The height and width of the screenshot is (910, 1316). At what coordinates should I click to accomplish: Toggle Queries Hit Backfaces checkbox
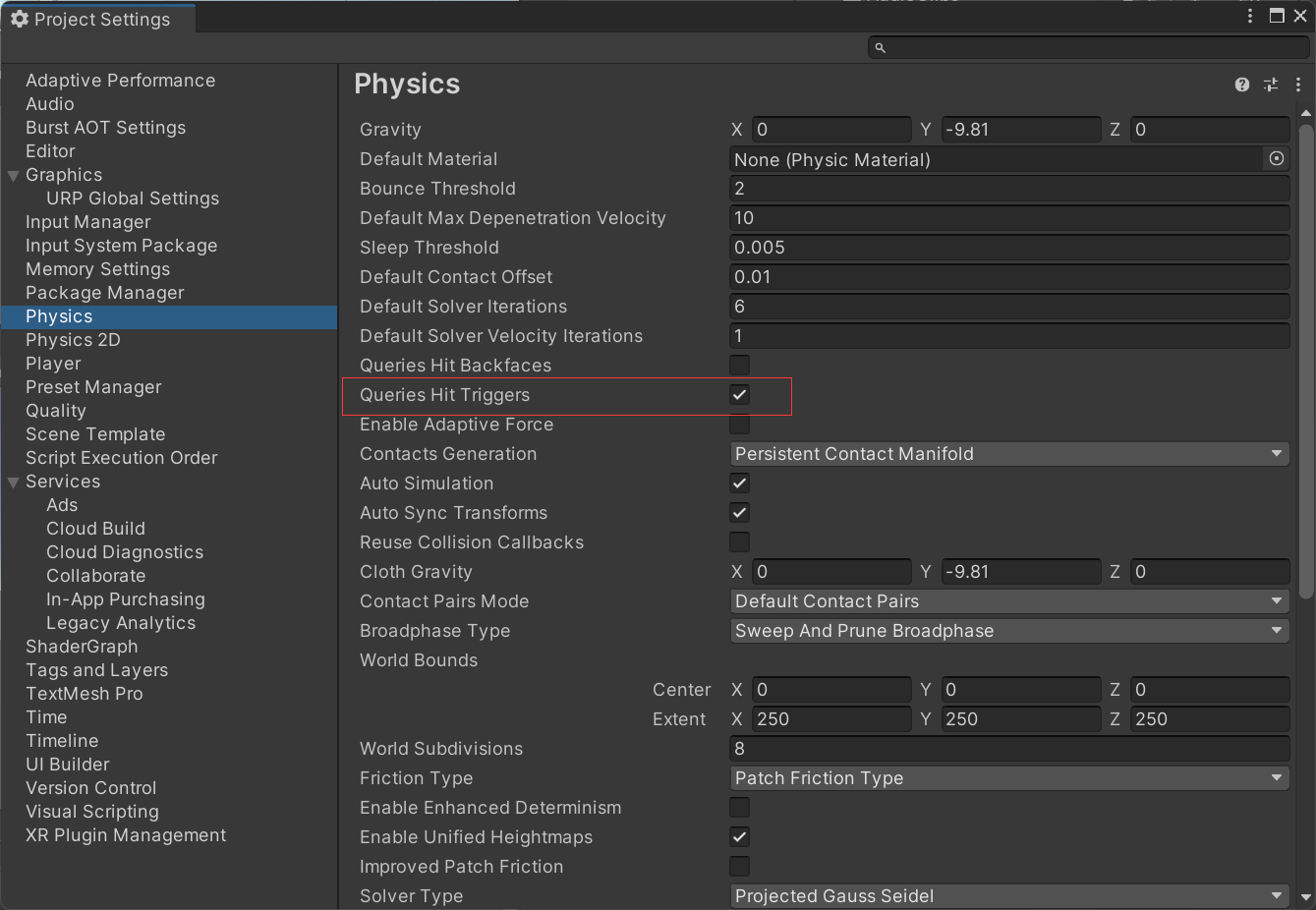pyautogui.click(x=739, y=365)
